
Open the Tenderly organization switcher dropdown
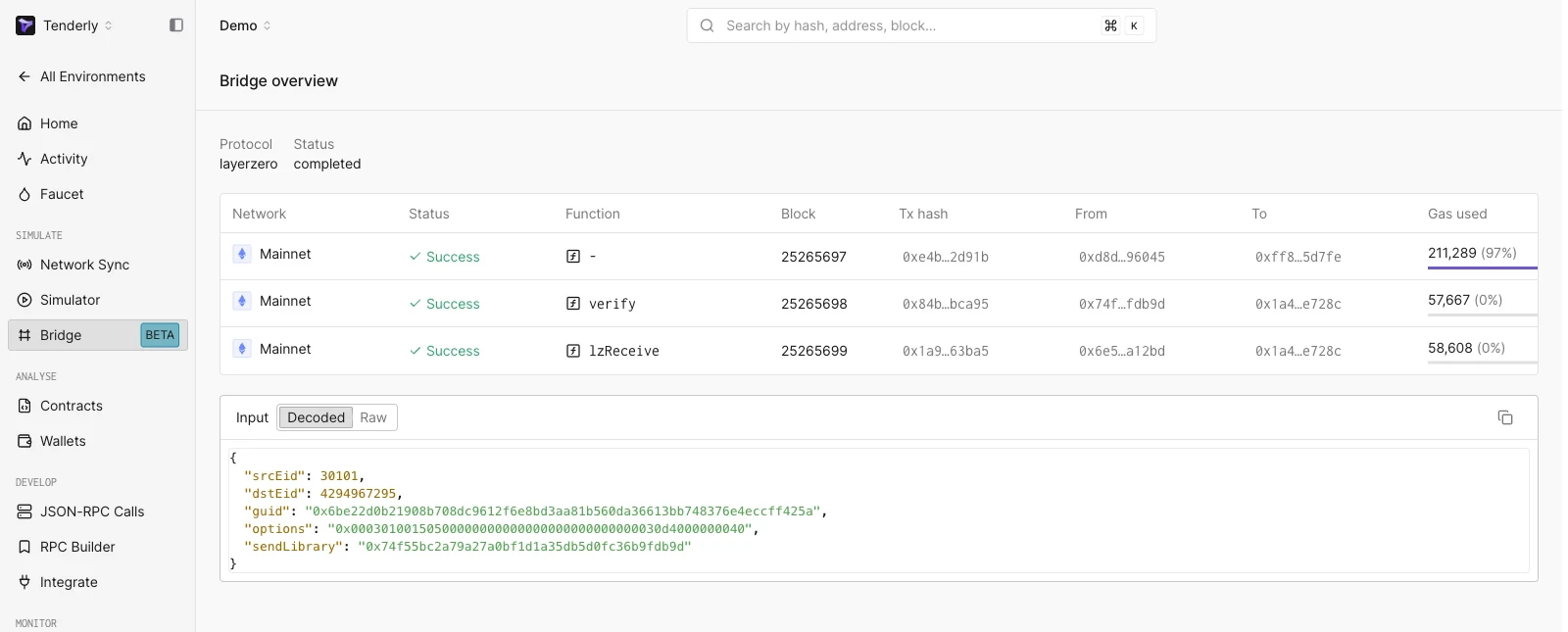(x=65, y=25)
